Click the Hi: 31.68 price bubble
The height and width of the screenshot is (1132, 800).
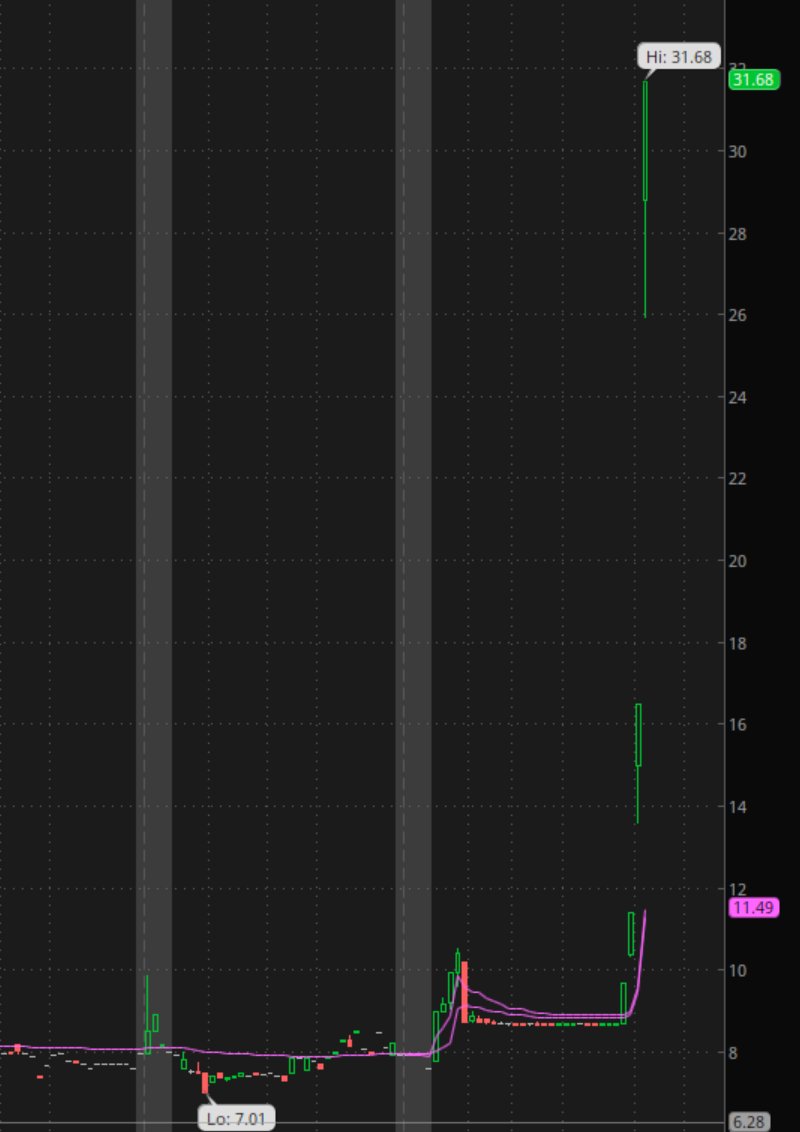[x=679, y=56]
